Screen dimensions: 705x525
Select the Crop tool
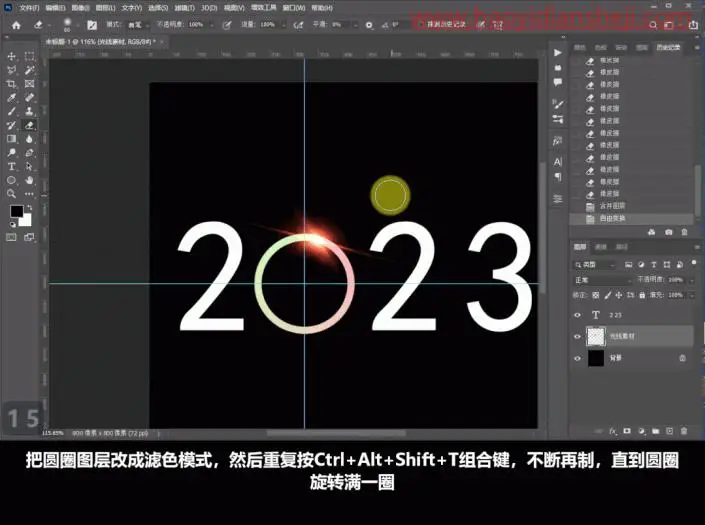[x=12, y=84]
